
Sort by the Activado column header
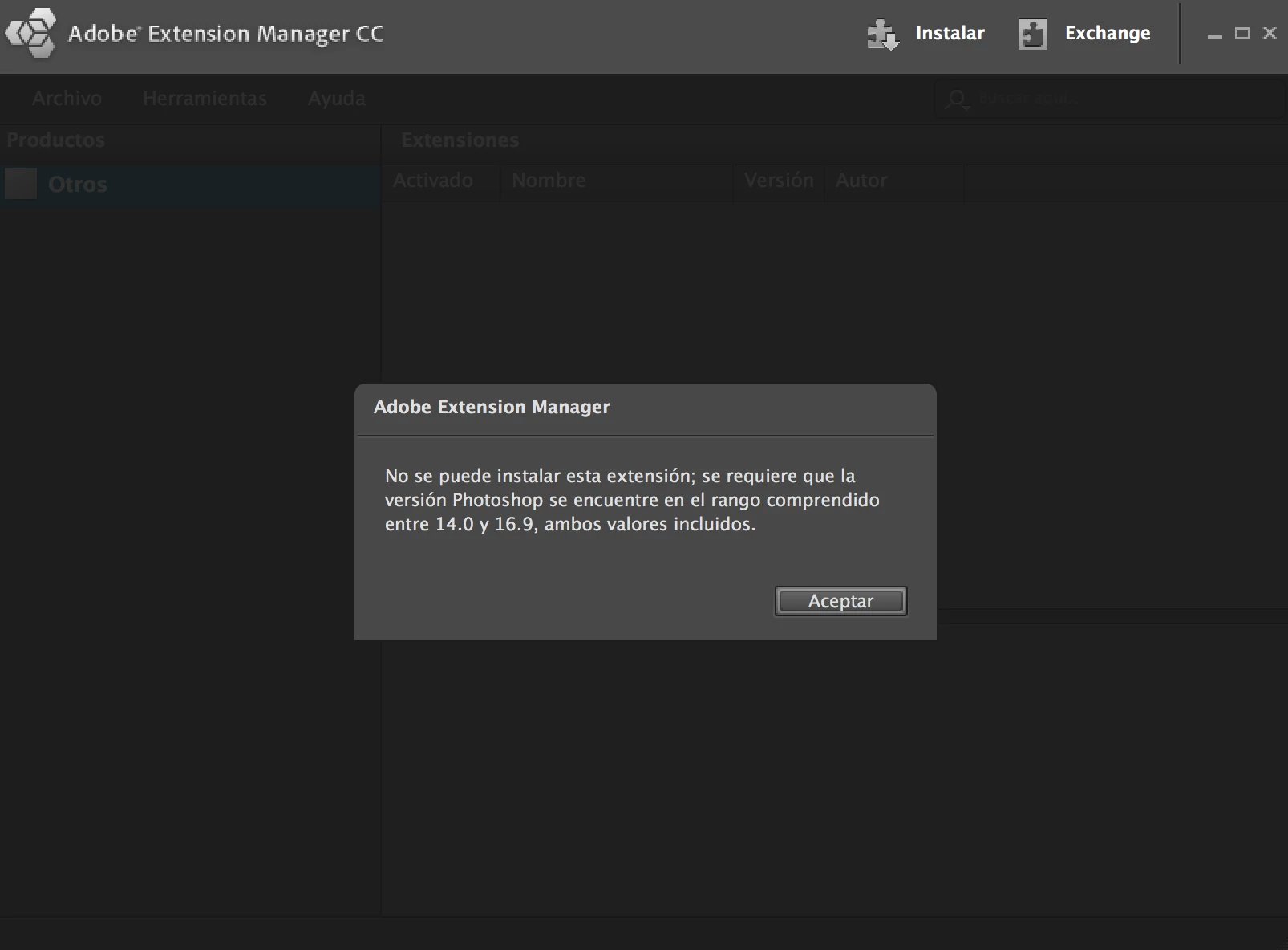pos(440,181)
